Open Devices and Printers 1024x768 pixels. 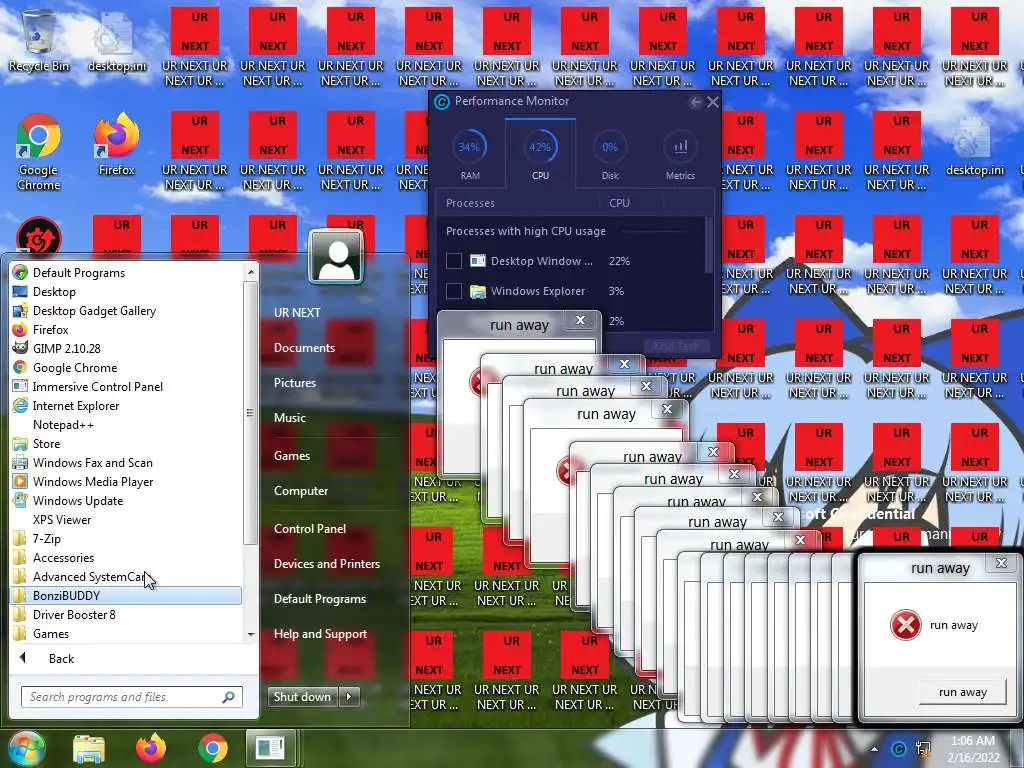[x=327, y=564]
